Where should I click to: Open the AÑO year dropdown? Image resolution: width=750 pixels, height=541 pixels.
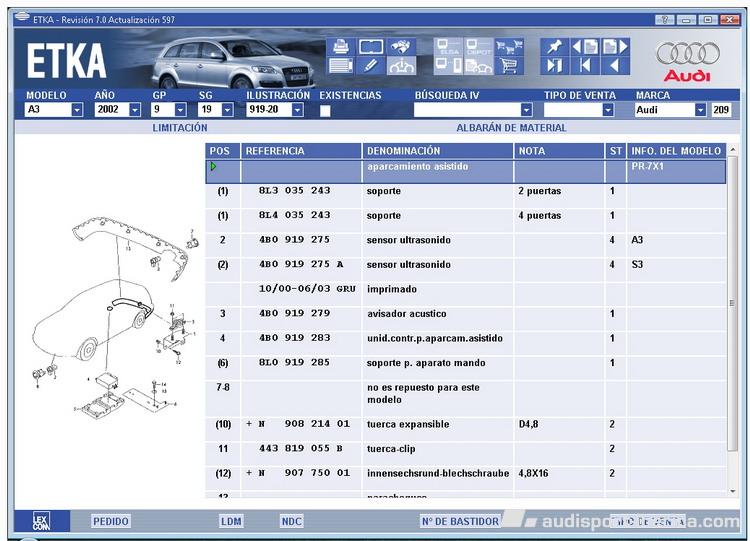(x=135, y=110)
